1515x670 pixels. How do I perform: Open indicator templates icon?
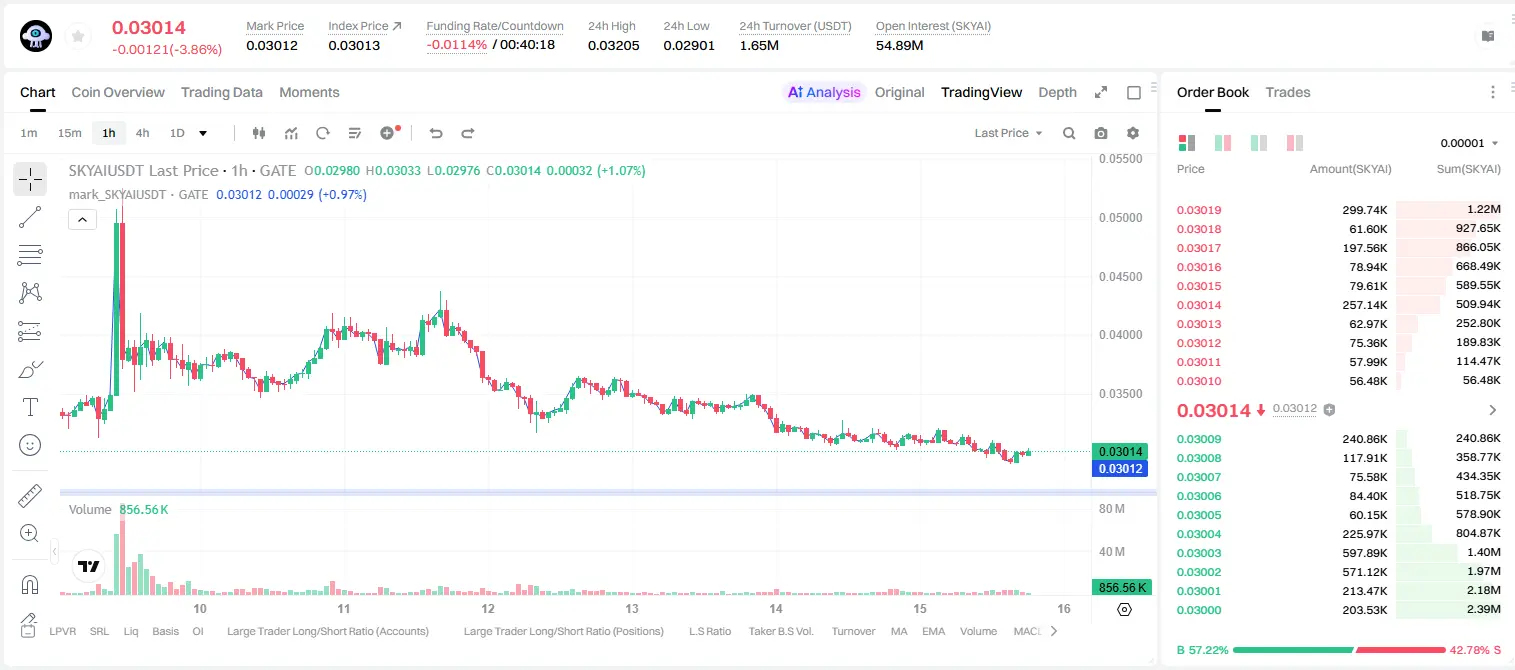coord(355,133)
